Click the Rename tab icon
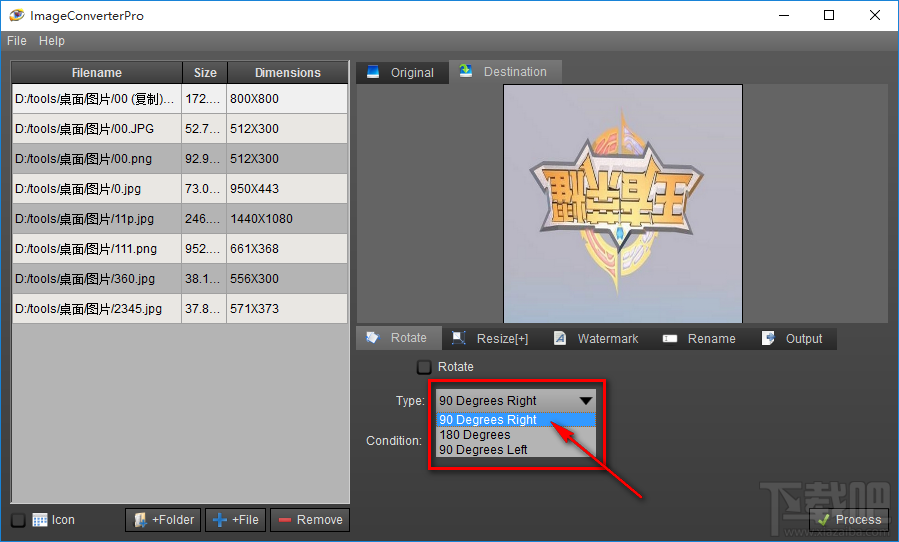The height and width of the screenshot is (542, 899). 670,338
